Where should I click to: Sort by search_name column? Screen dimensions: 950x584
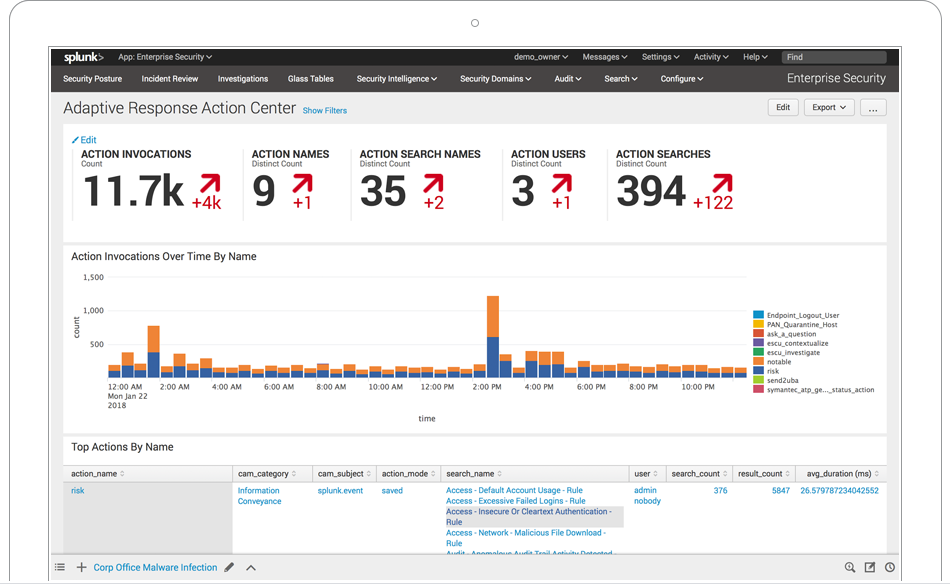point(474,474)
